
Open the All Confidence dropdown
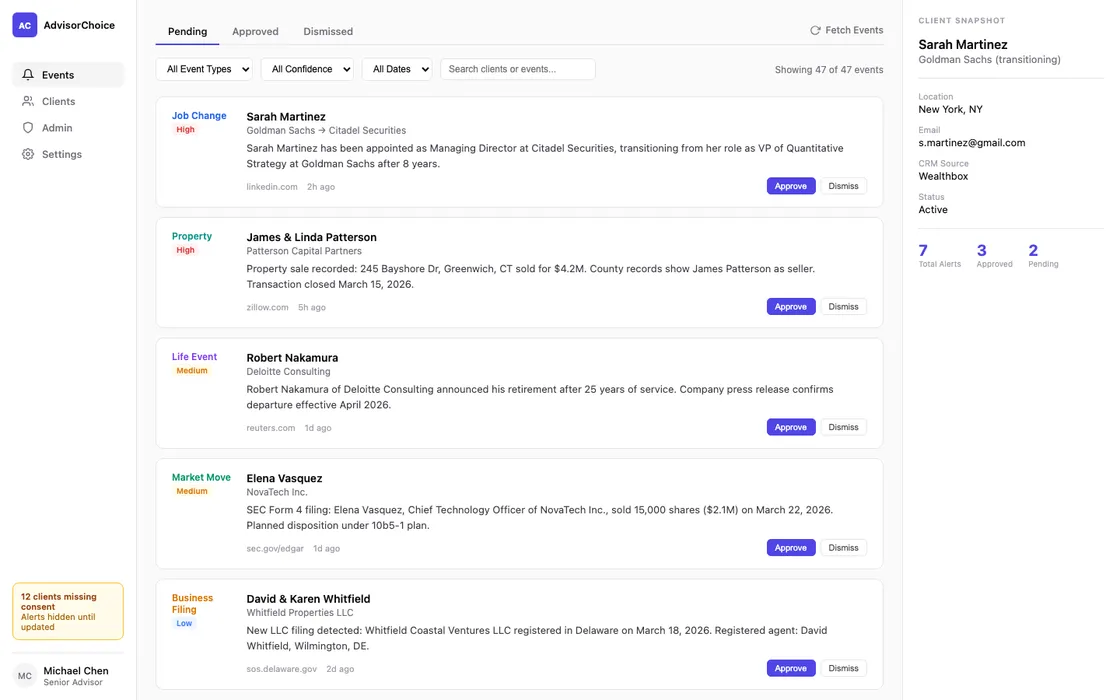click(x=307, y=69)
